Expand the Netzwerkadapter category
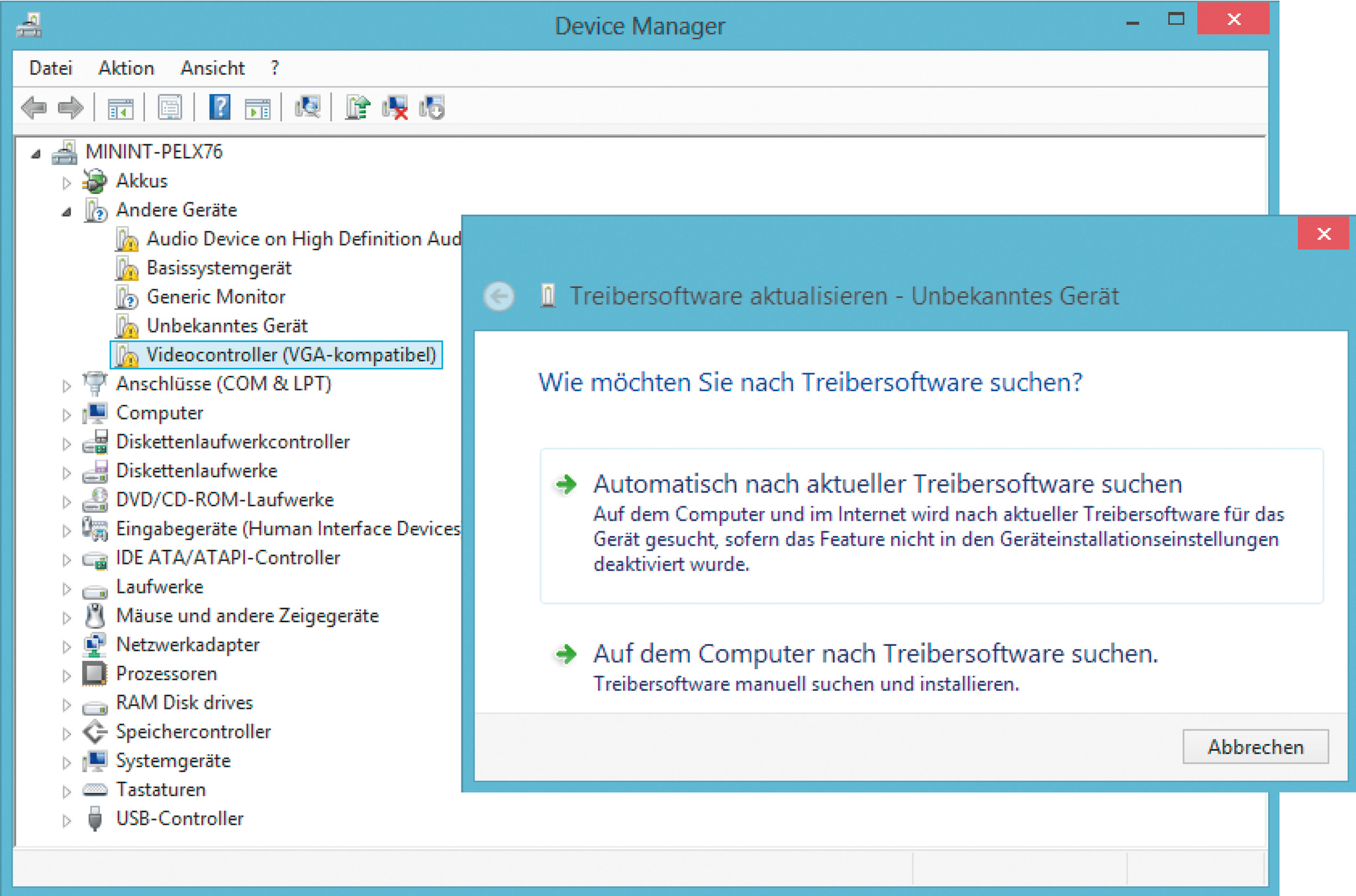Image resolution: width=1356 pixels, height=896 pixels. (66, 647)
